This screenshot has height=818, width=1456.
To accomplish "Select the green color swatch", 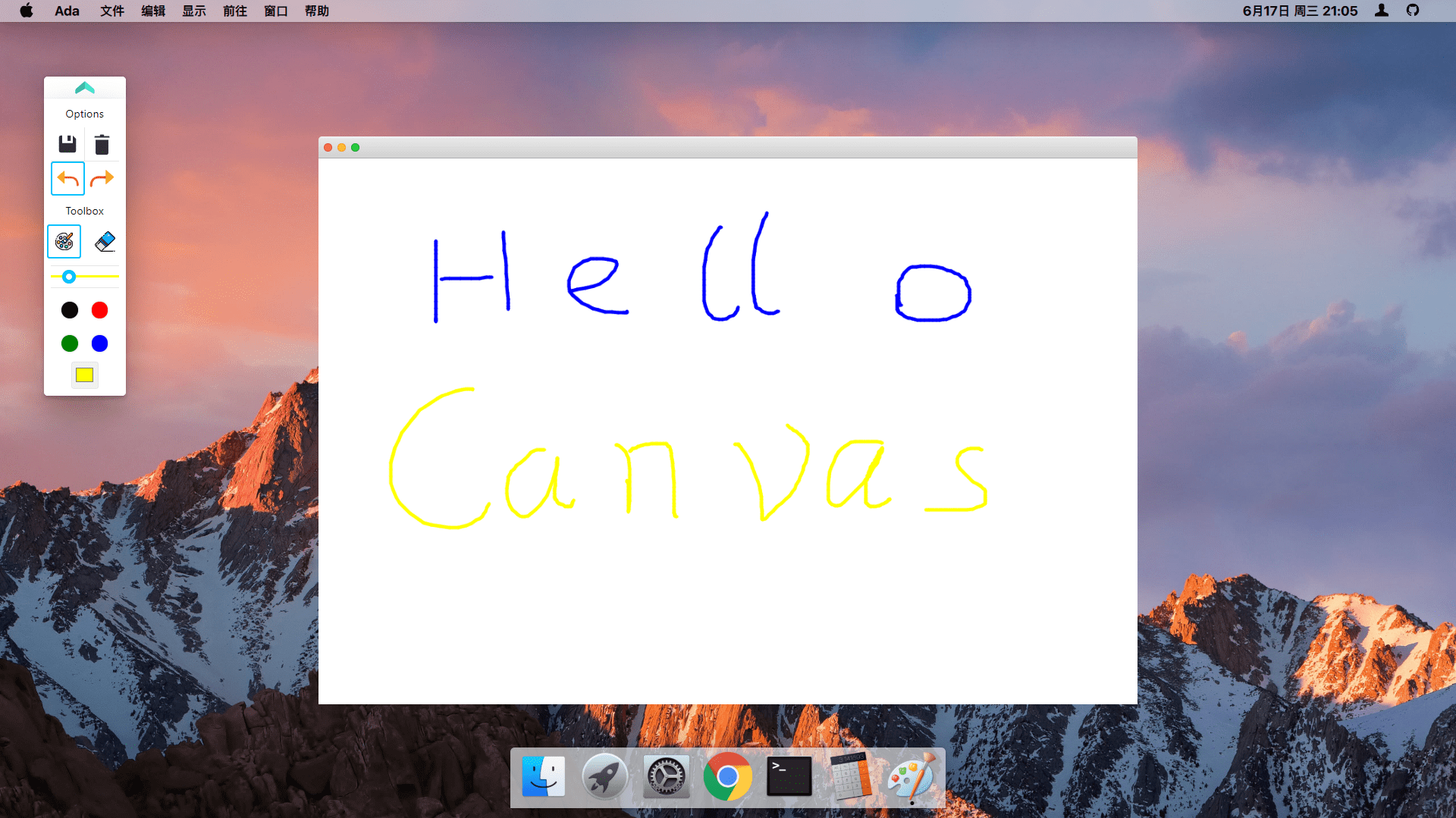I will [x=69, y=343].
